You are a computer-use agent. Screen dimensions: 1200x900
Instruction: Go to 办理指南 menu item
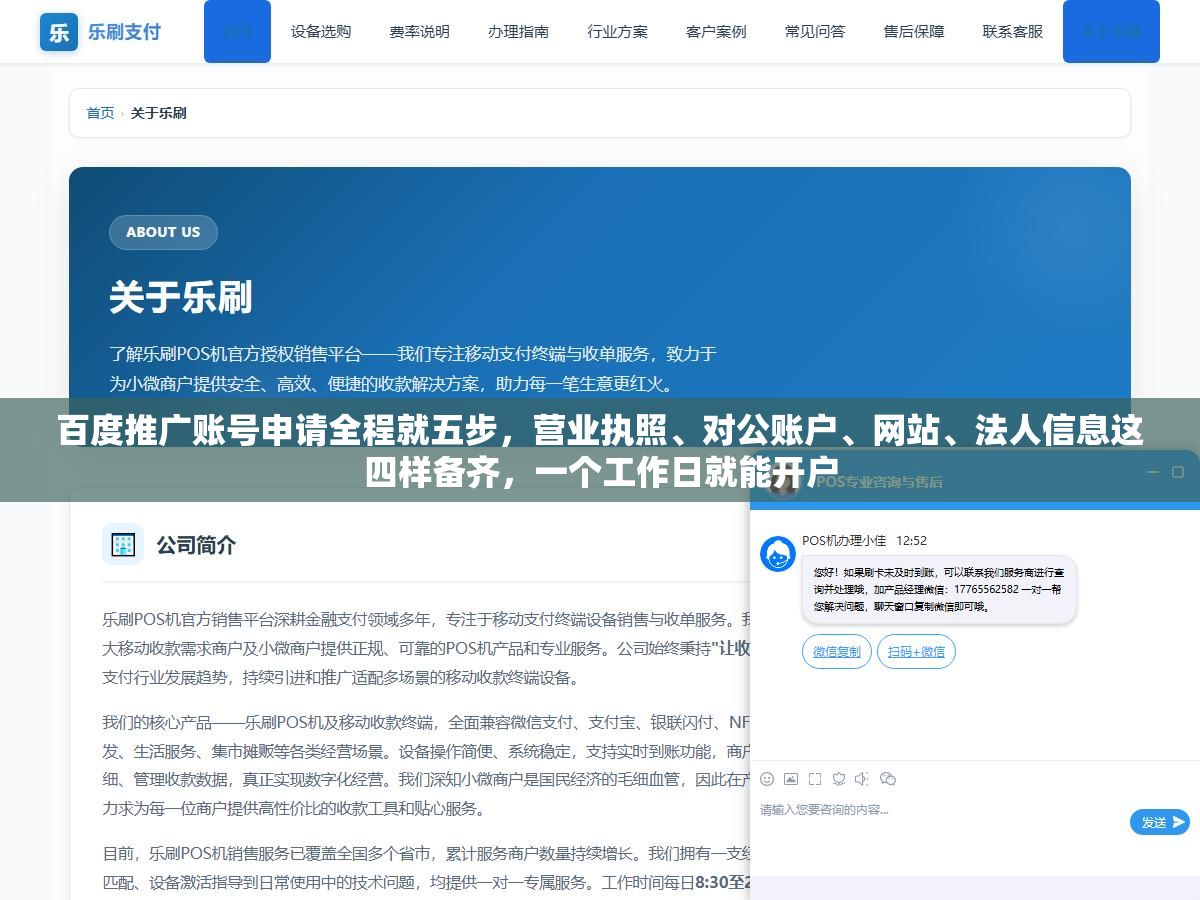pyautogui.click(x=518, y=31)
